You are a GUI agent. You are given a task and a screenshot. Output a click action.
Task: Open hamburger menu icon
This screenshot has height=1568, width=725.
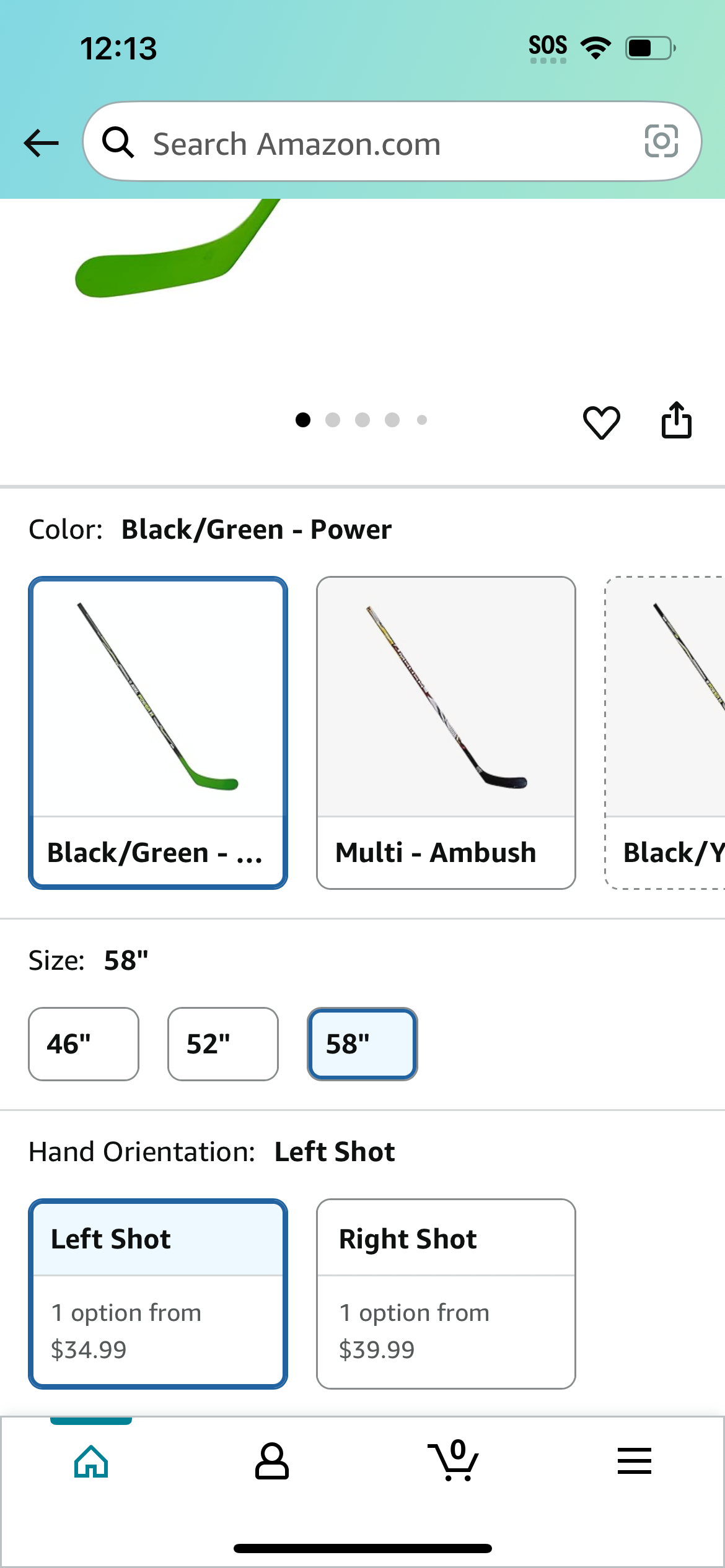click(x=635, y=1461)
